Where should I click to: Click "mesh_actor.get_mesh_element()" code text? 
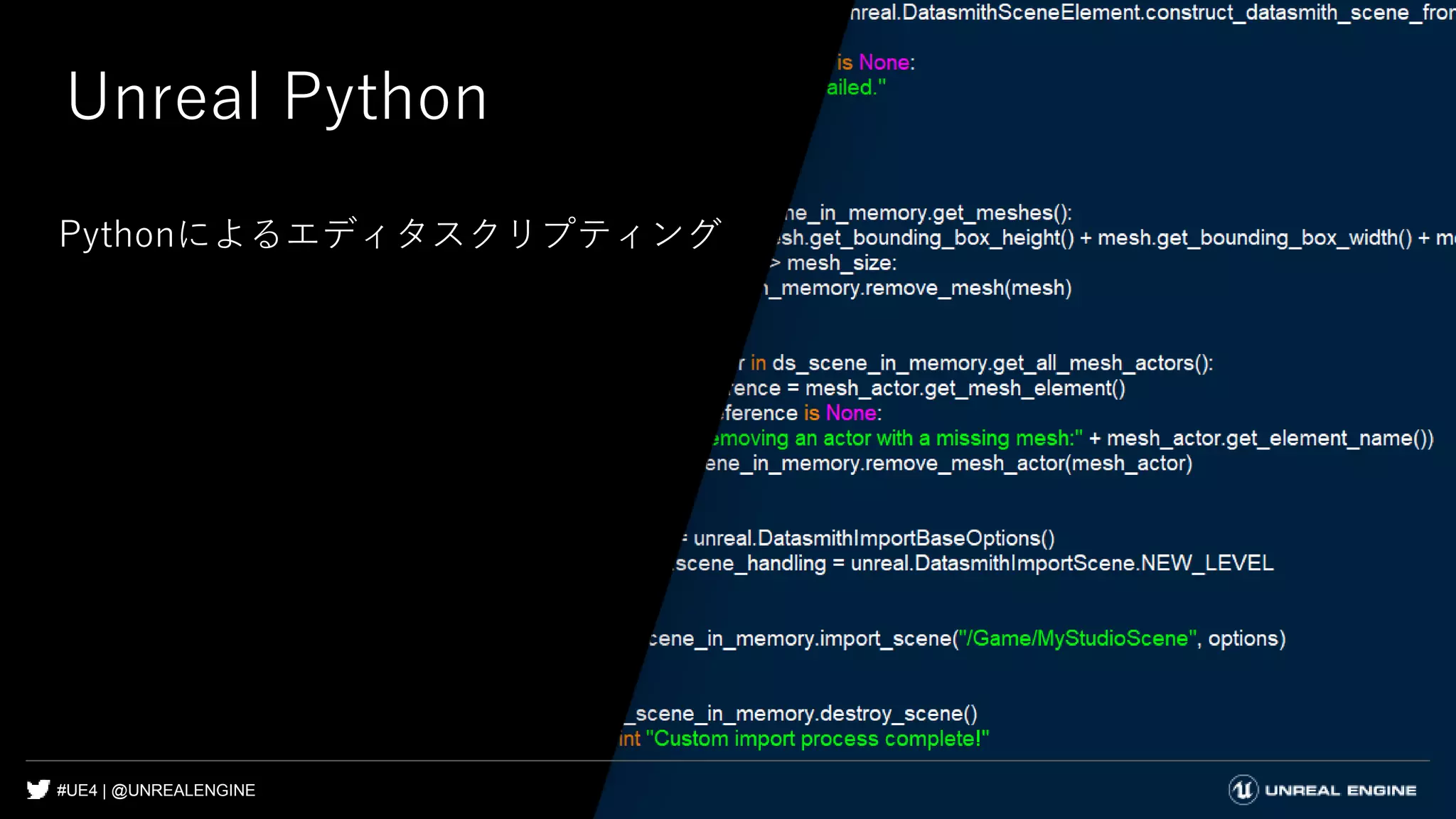(x=965, y=388)
